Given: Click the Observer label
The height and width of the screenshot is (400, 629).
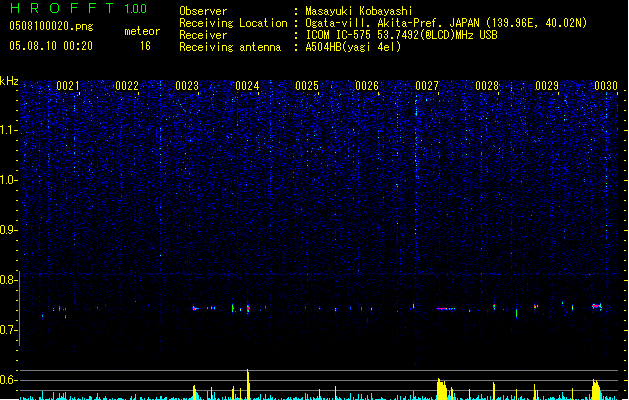Looking at the screenshot, I should pos(203,11).
